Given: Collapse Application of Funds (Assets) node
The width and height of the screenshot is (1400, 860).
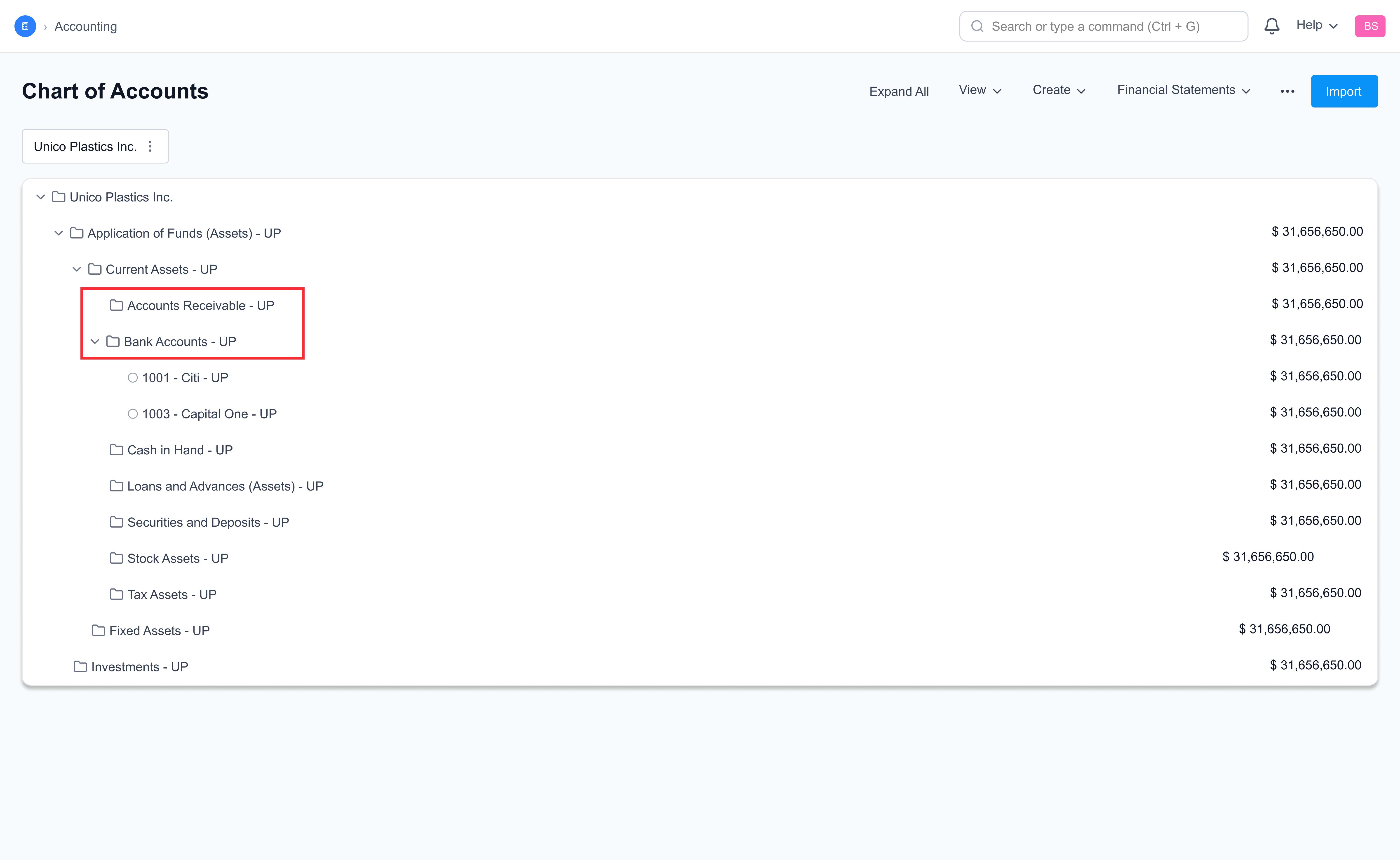Looking at the screenshot, I should point(59,233).
